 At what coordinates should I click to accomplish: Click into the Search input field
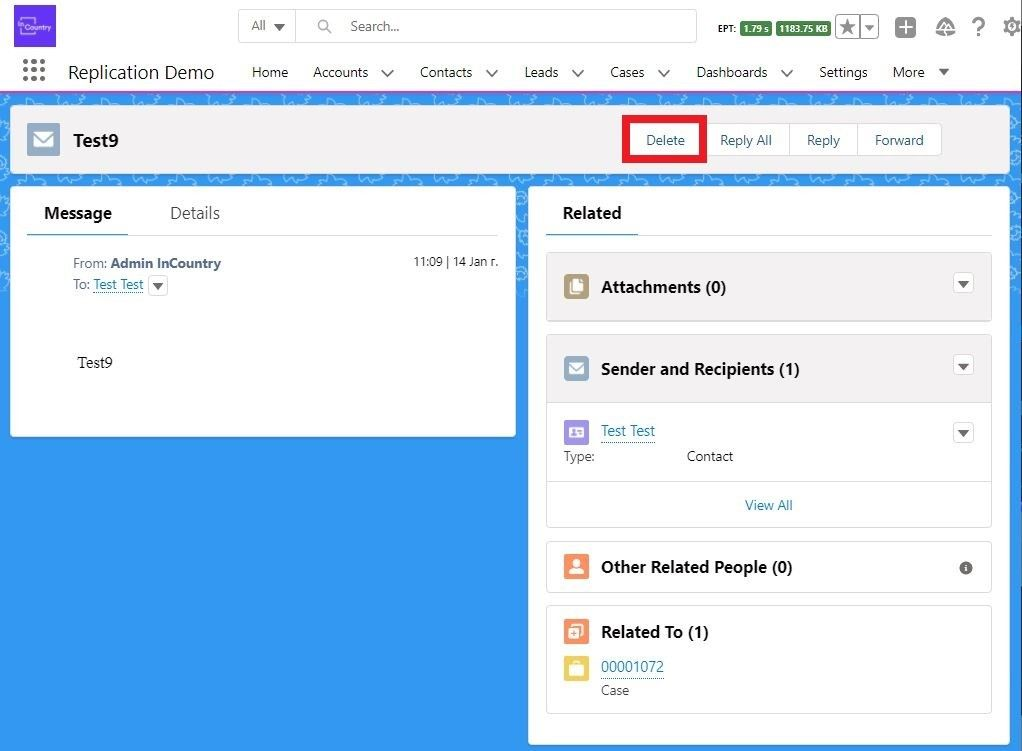click(495, 26)
